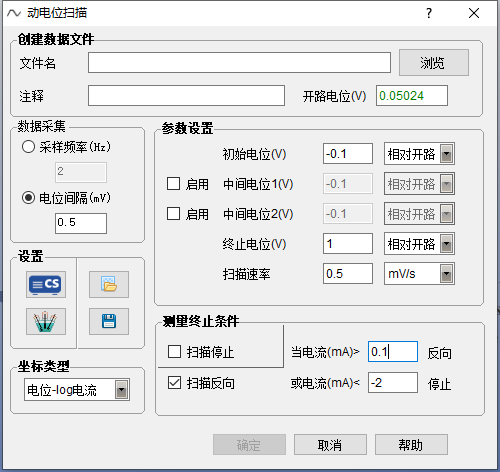
Task: Check the 扫描停止 checkbox
Action: pyautogui.click(x=174, y=352)
